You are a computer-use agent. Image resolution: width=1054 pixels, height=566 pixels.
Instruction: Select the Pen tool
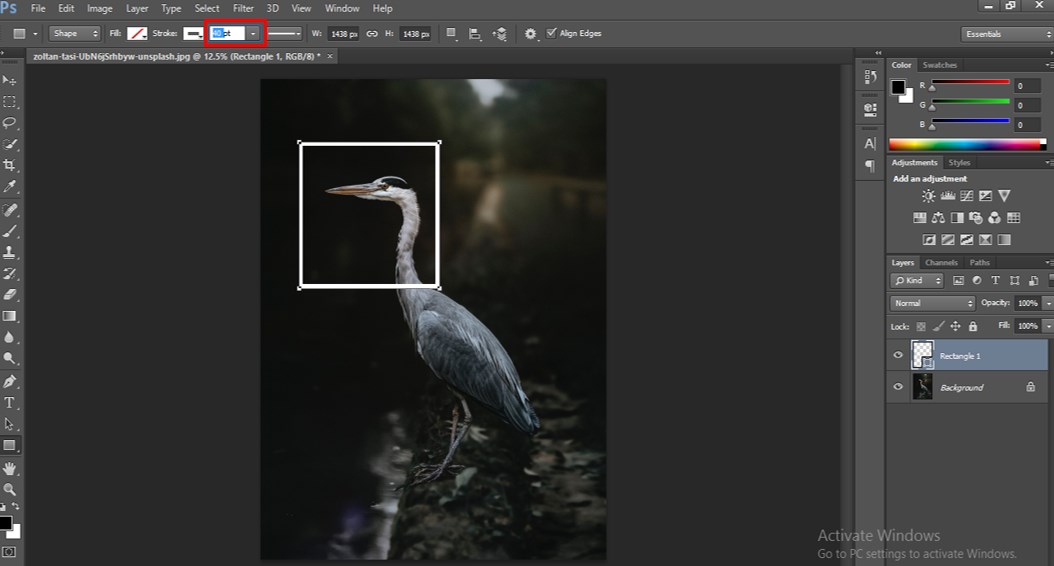(9, 382)
